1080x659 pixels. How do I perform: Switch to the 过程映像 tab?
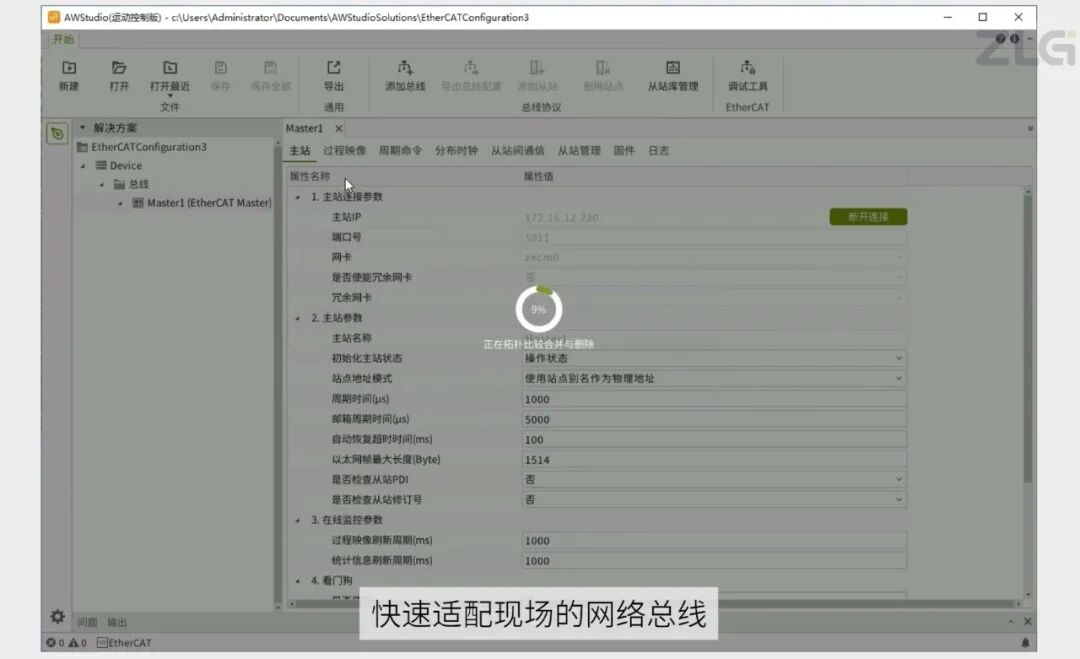tap(344, 151)
